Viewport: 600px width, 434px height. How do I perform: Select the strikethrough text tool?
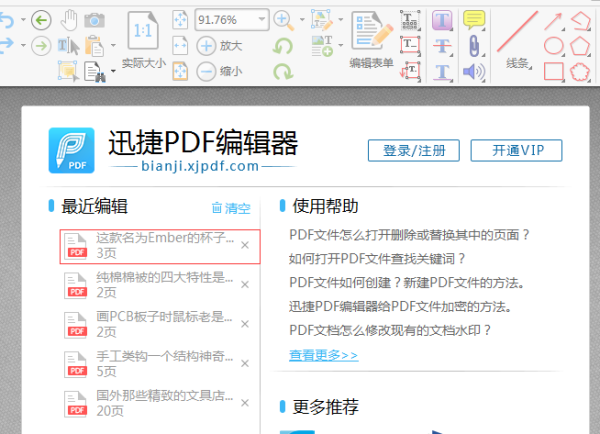pyautogui.click(x=442, y=46)
